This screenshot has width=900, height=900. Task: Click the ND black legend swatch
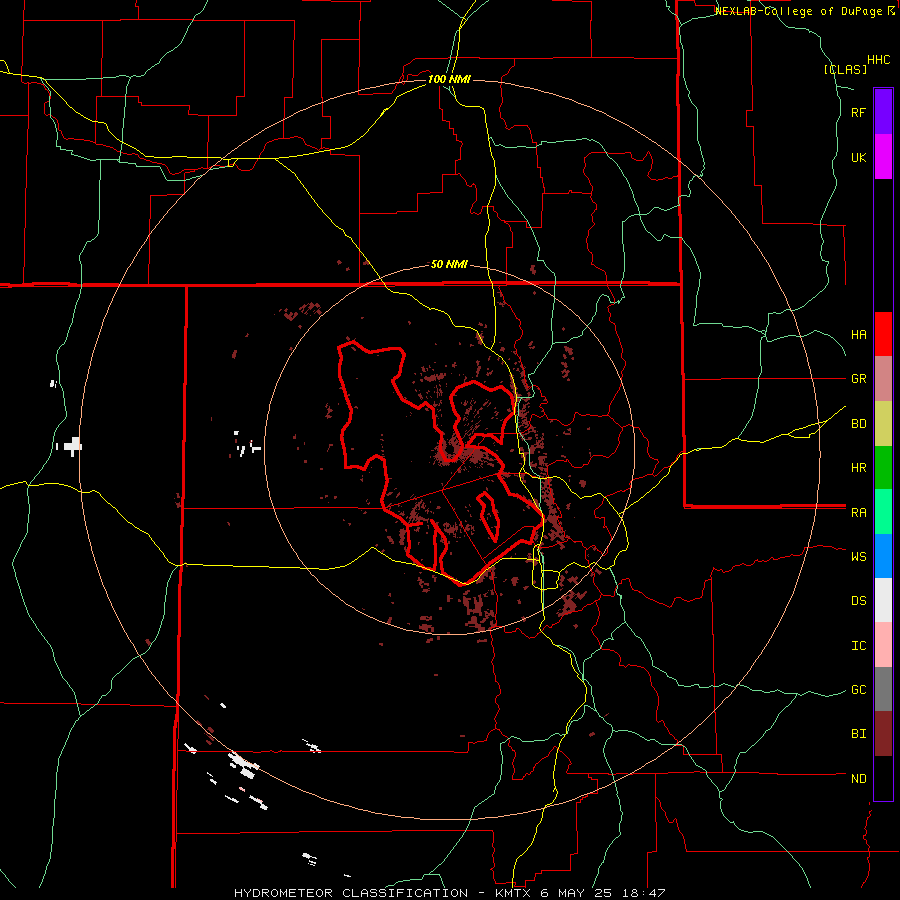point(883,778)
